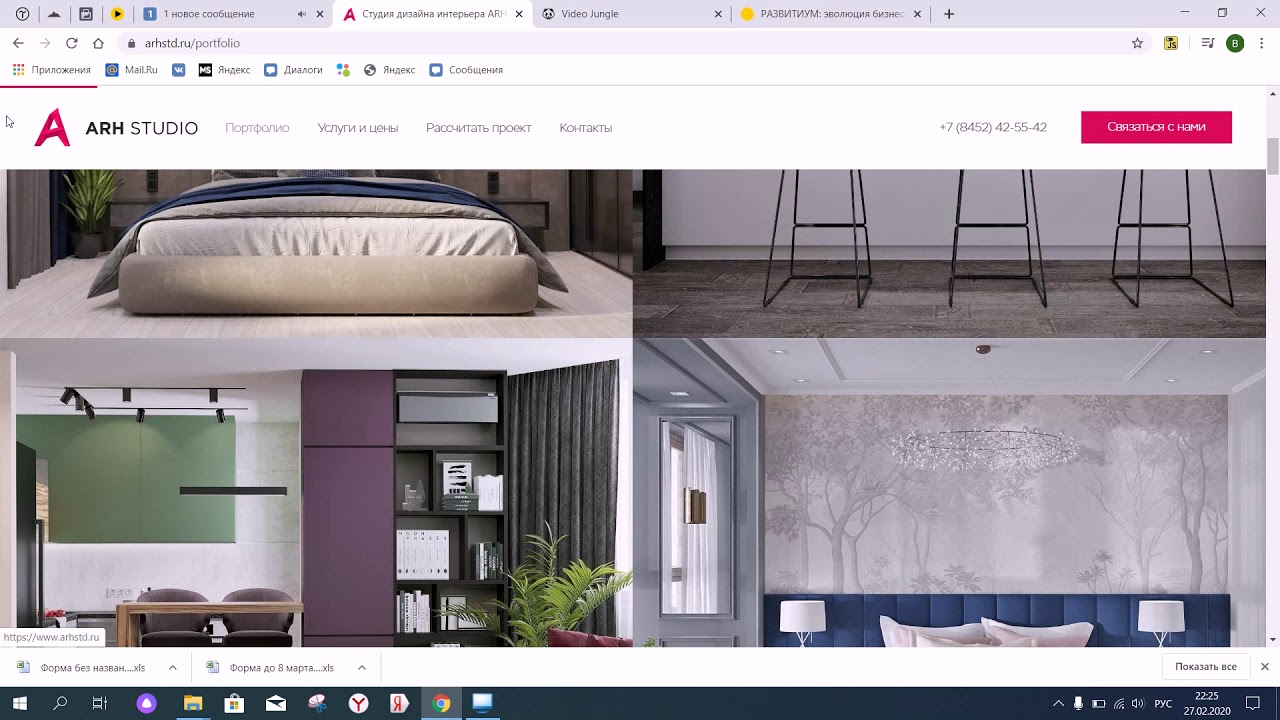This screenshot has height=720, width=1280.
Task: Open the Mail.Ru bookmark
Action: tap(132, 70)
